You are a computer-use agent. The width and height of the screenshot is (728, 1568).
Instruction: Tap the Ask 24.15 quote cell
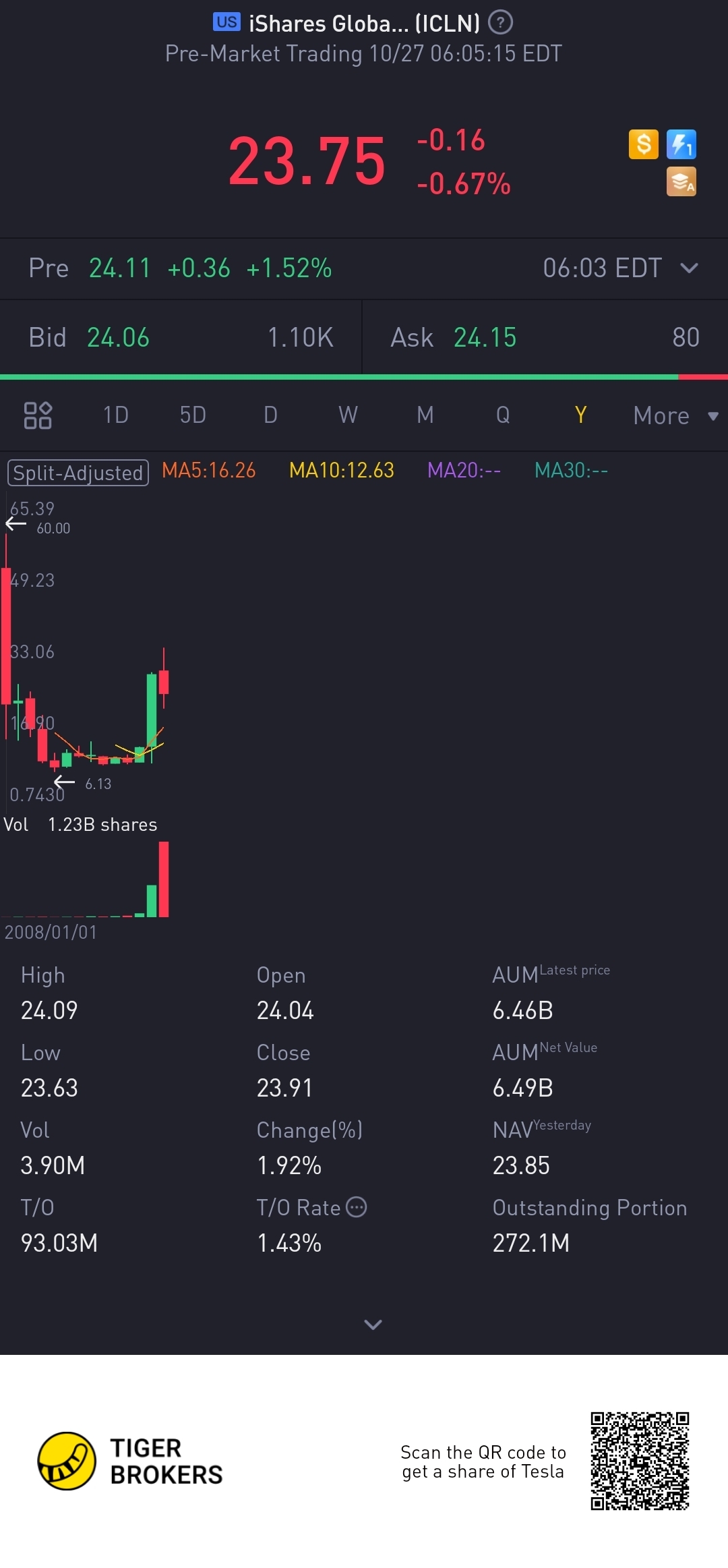coord(545,337)
